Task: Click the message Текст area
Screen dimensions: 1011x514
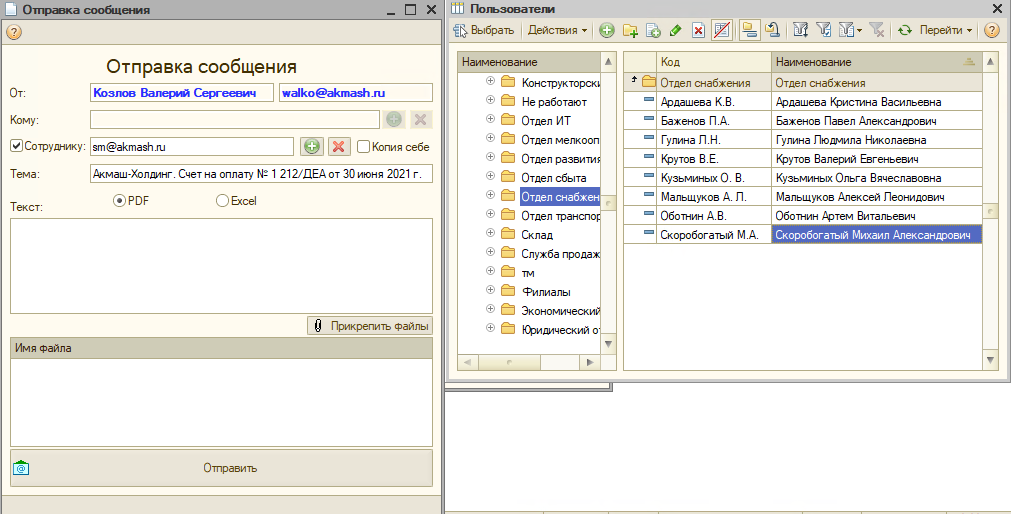Action: click(x=221, y=266)
